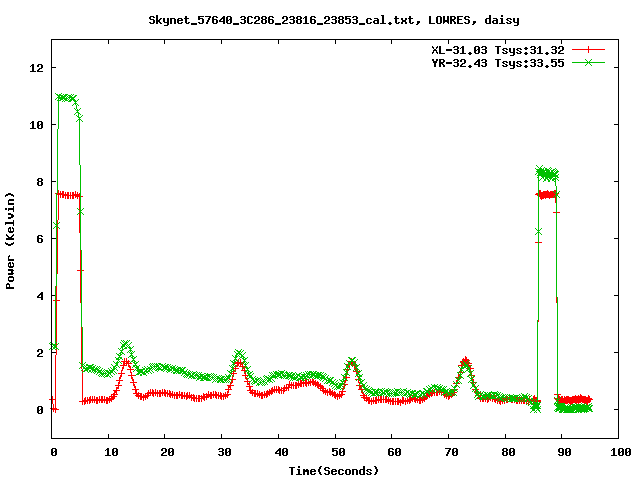Click the green plateau near 11 Kelvin
Viewport: 640px width, 480px height.
click(x=66, y=98)
